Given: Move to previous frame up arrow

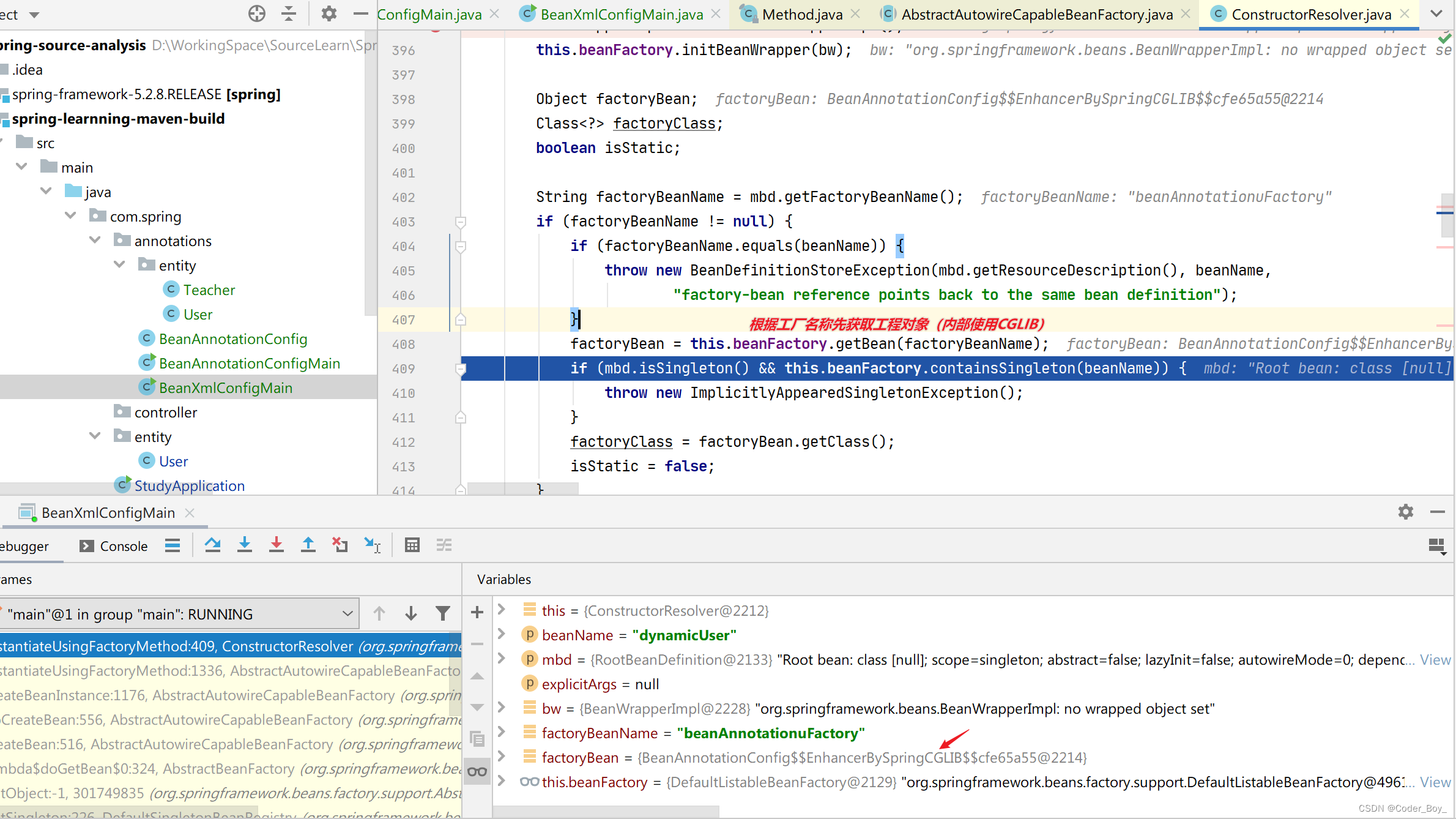Looking at the screenshot, I should click(x=379, y=613).
